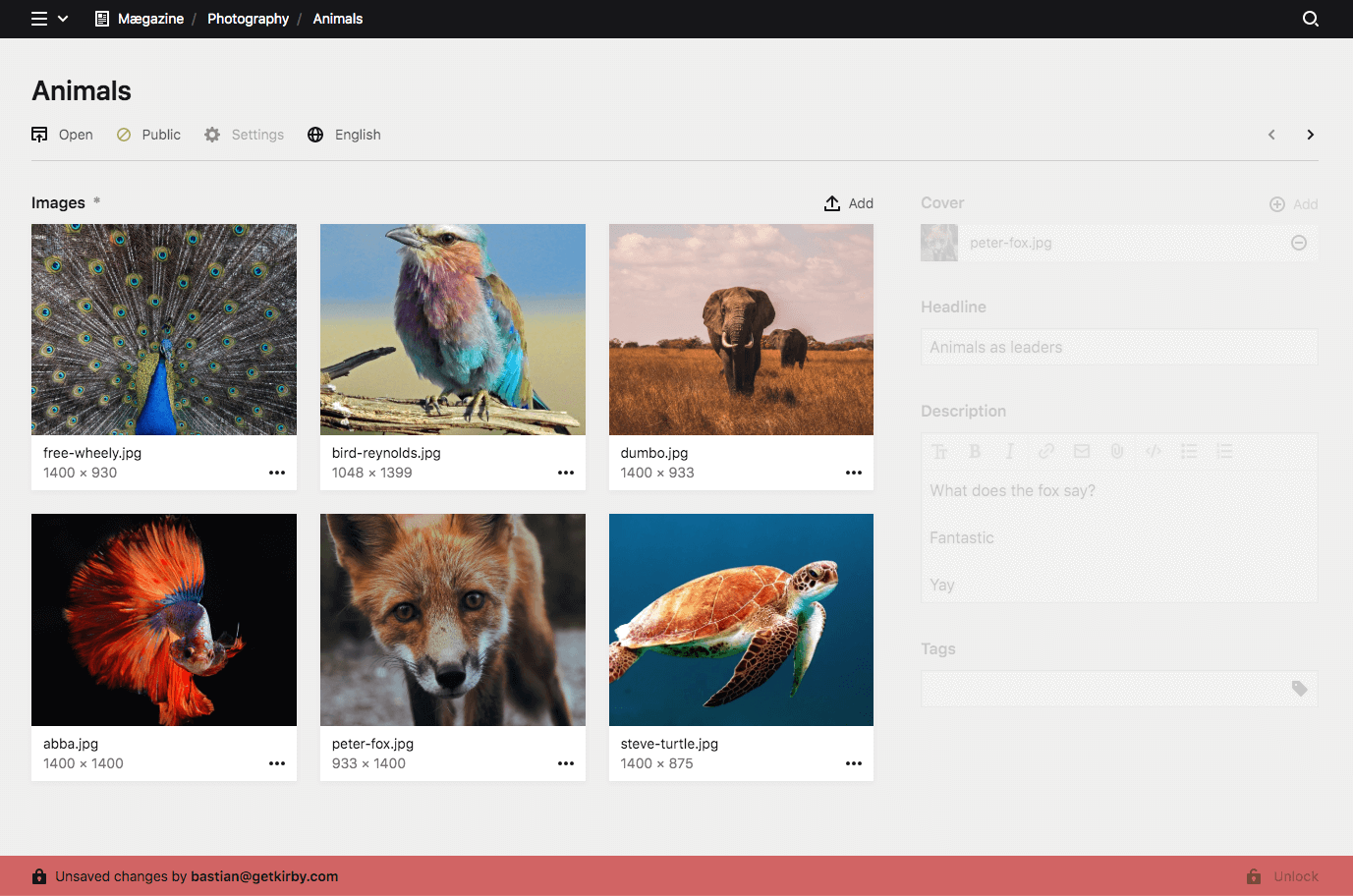Create an ordered list in Description
Viewport: 1353px width, 896px height.
pyautogui.click(x=1224, y=451)
